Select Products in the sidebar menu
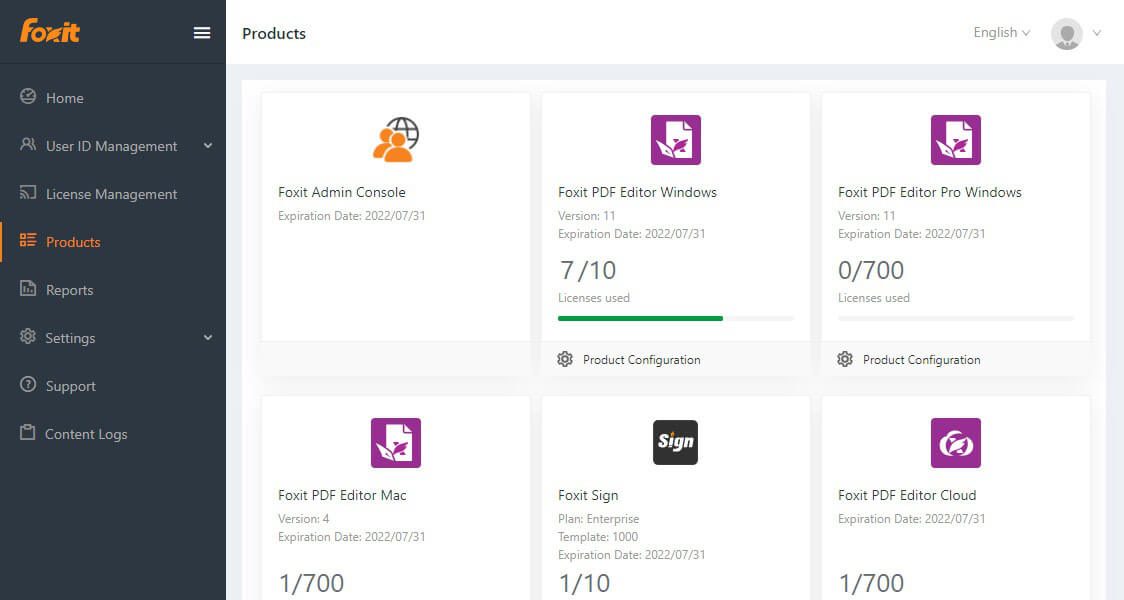 (x=72, y=241)
